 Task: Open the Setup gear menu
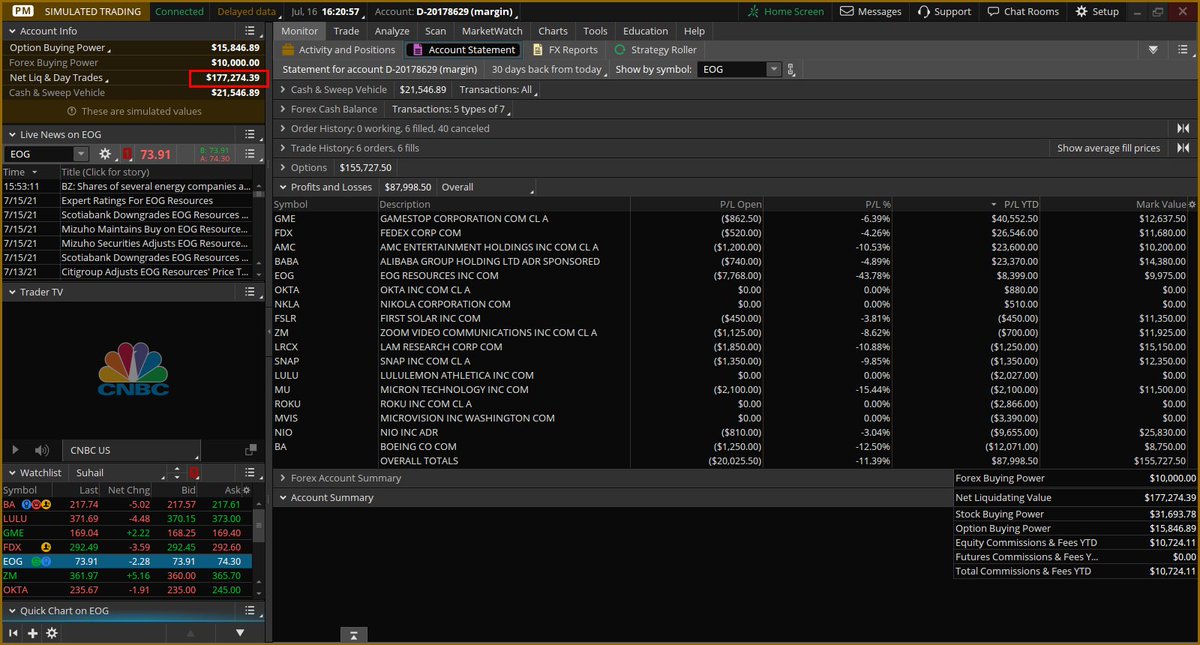click(x=1097, y=11)
